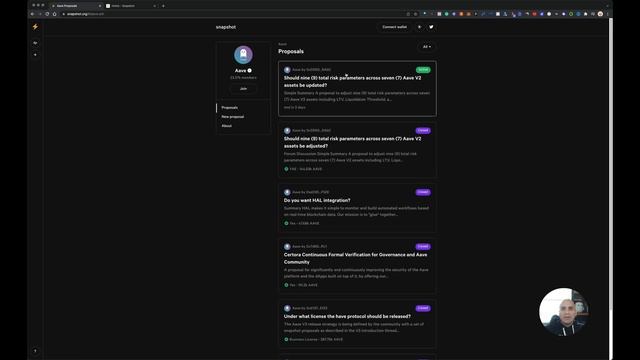Select New proposal in the space menu

point(233,117)
